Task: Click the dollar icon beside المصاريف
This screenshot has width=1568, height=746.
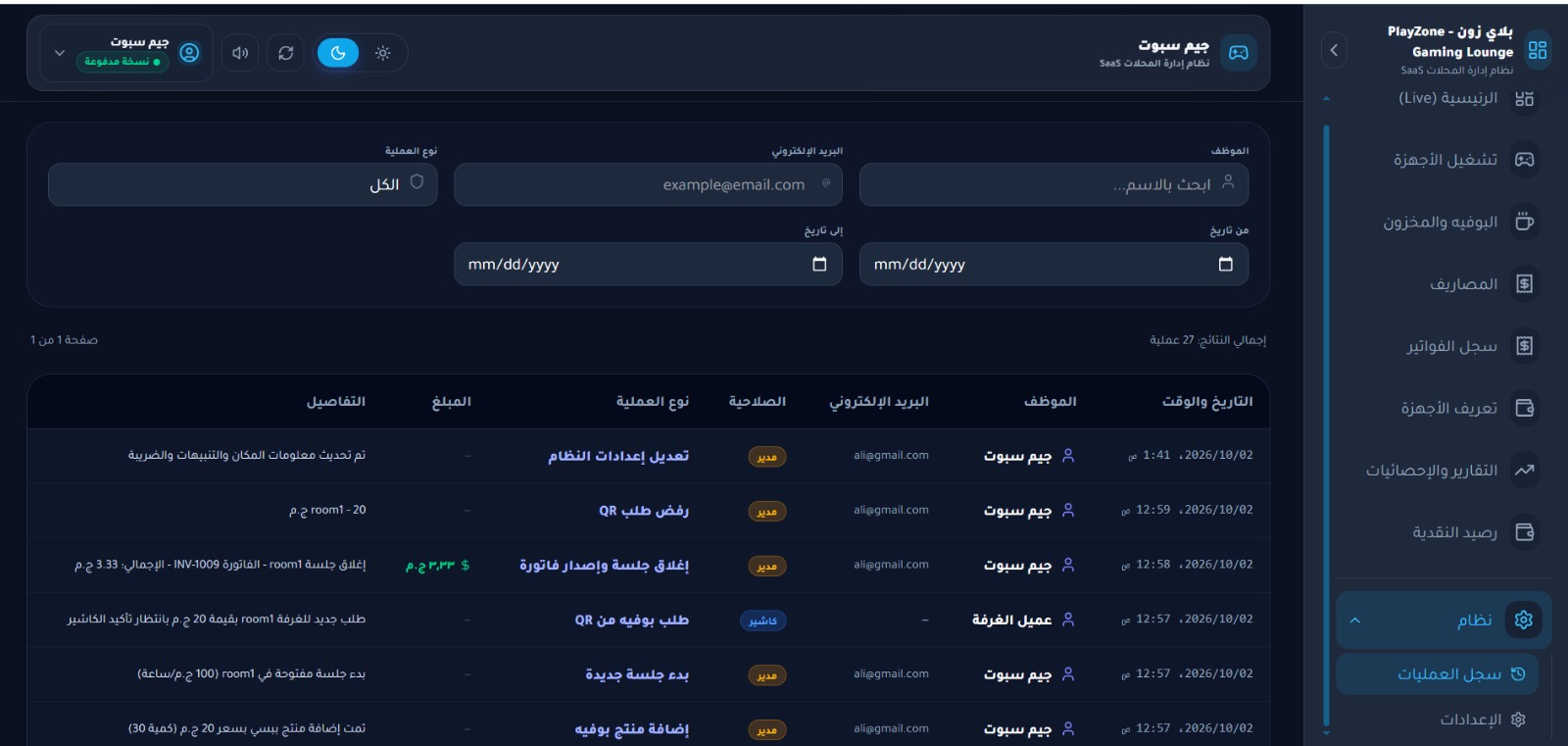Action: pos(1524,283)
